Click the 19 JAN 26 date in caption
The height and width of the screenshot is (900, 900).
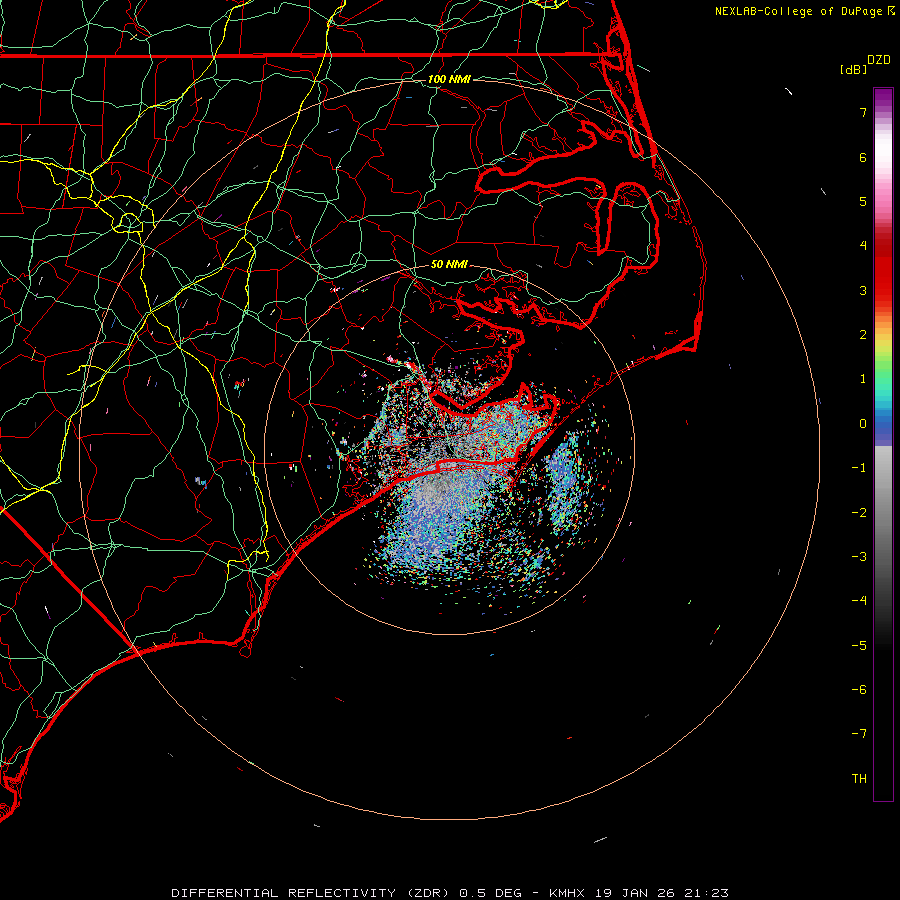click(634, 893)
